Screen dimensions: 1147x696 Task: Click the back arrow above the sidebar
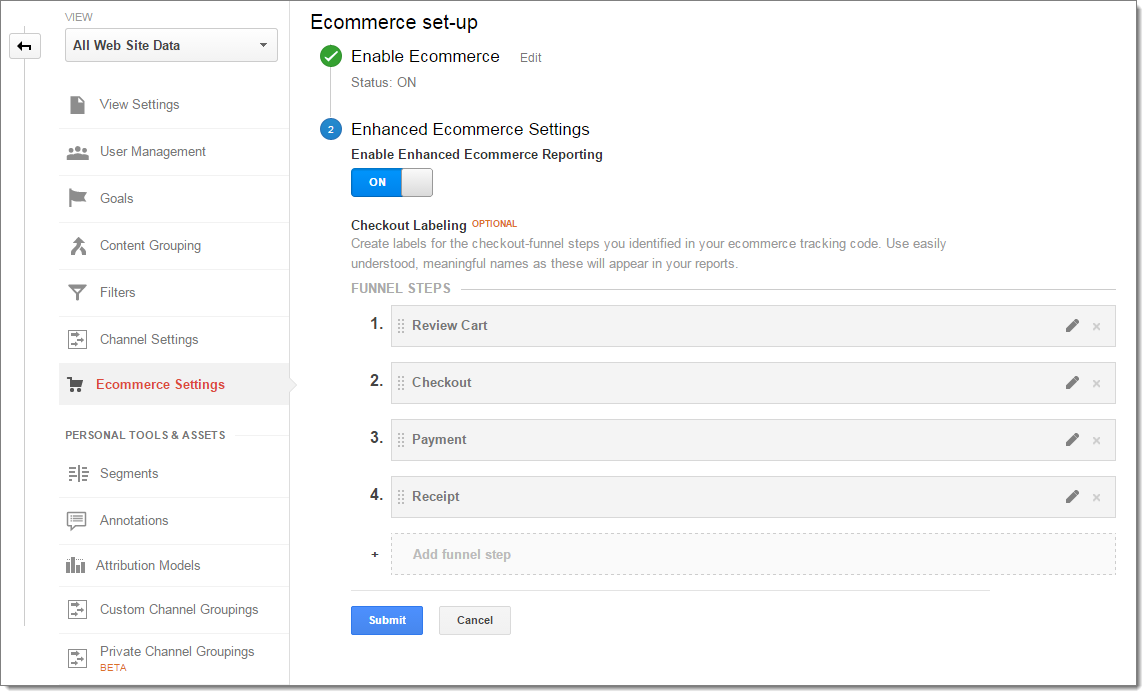click(25, 46)
